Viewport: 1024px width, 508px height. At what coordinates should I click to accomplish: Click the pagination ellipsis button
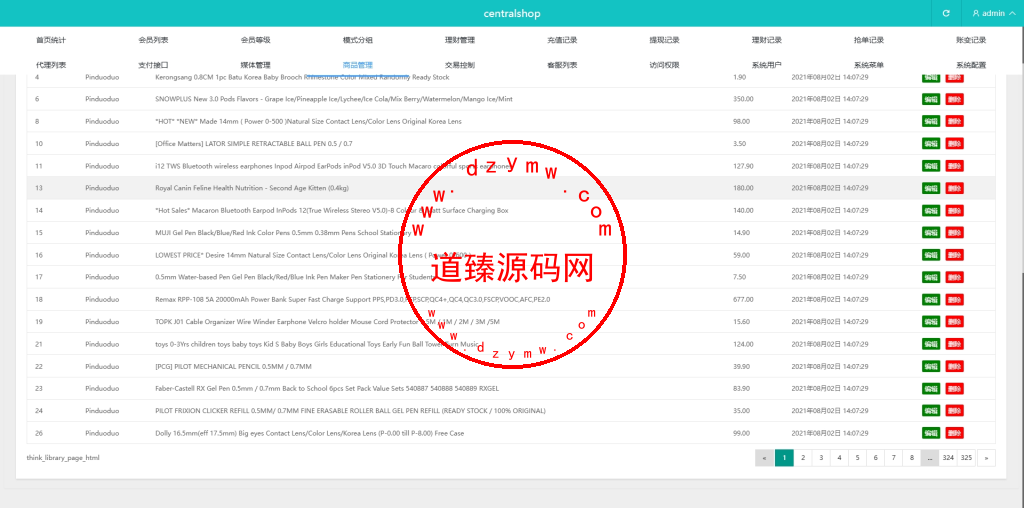coord(930,458)
